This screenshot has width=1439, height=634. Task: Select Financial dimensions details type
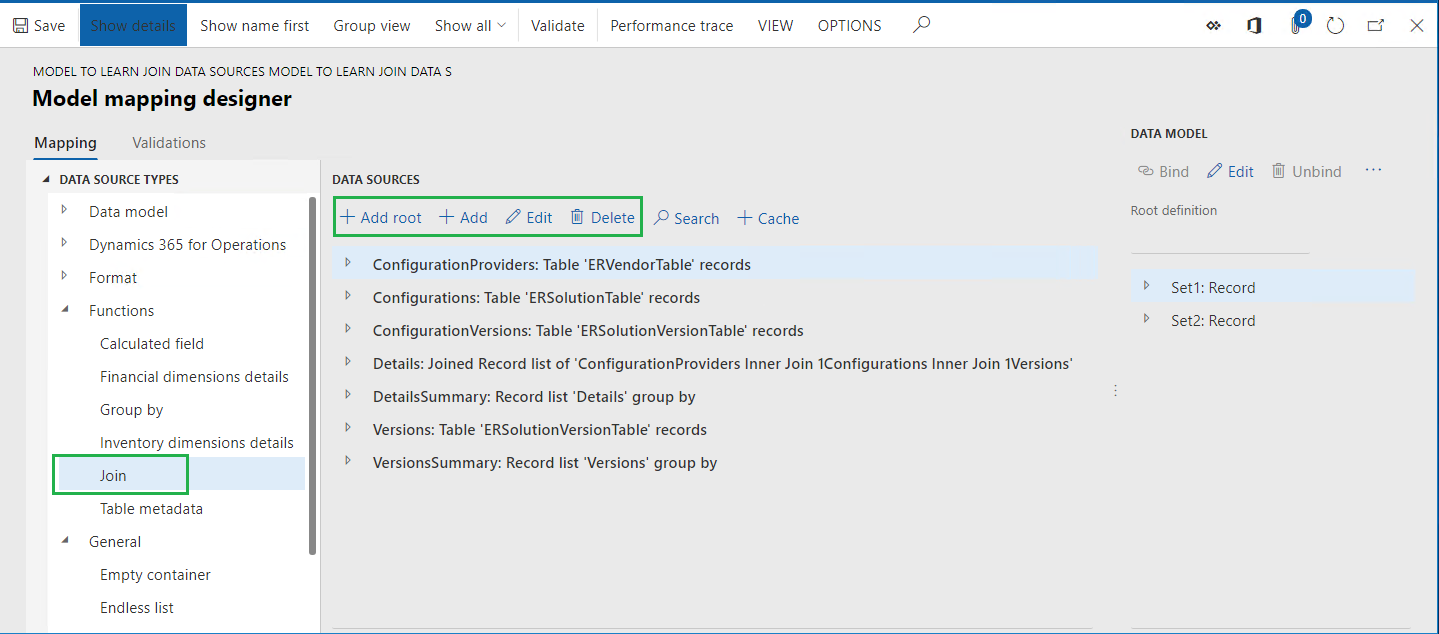[x=194, y=377]
